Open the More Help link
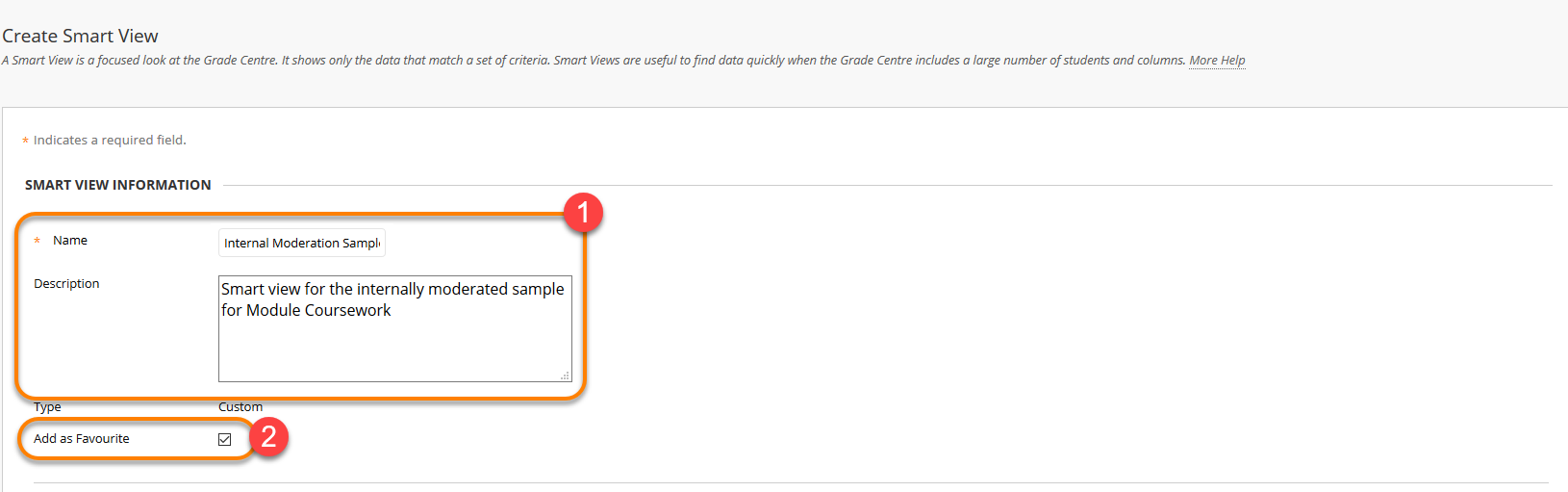1568x492 pixels. click(x=1217, y=60)
